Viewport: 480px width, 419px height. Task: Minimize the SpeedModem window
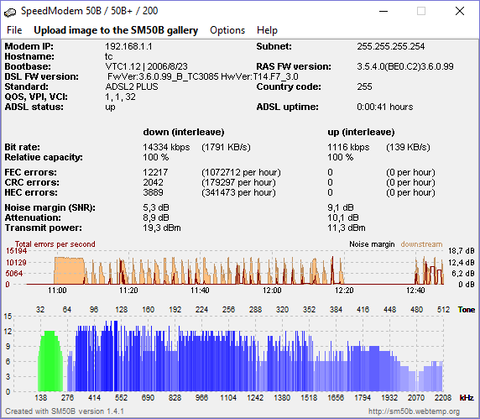pos(384,11)
